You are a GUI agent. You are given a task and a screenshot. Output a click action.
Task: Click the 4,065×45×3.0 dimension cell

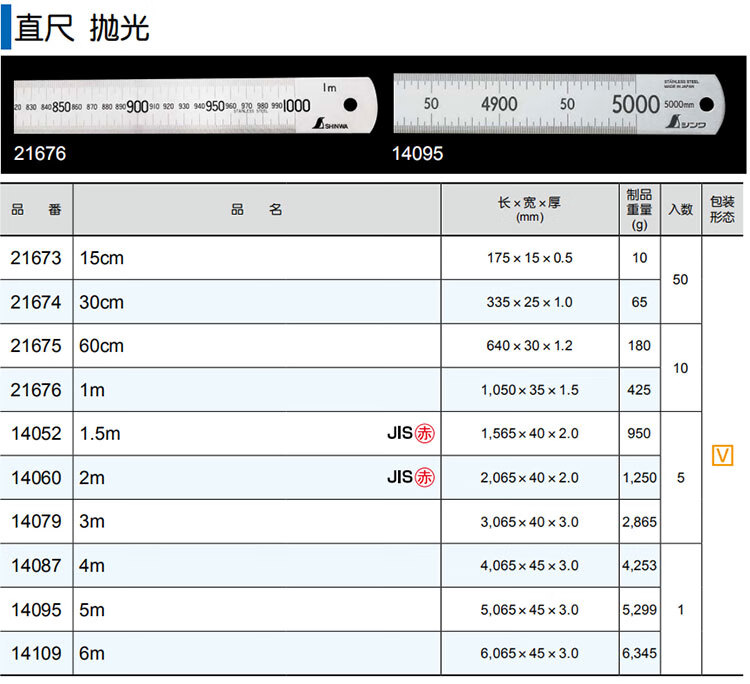pyautogui.click(x=529, y=566)
